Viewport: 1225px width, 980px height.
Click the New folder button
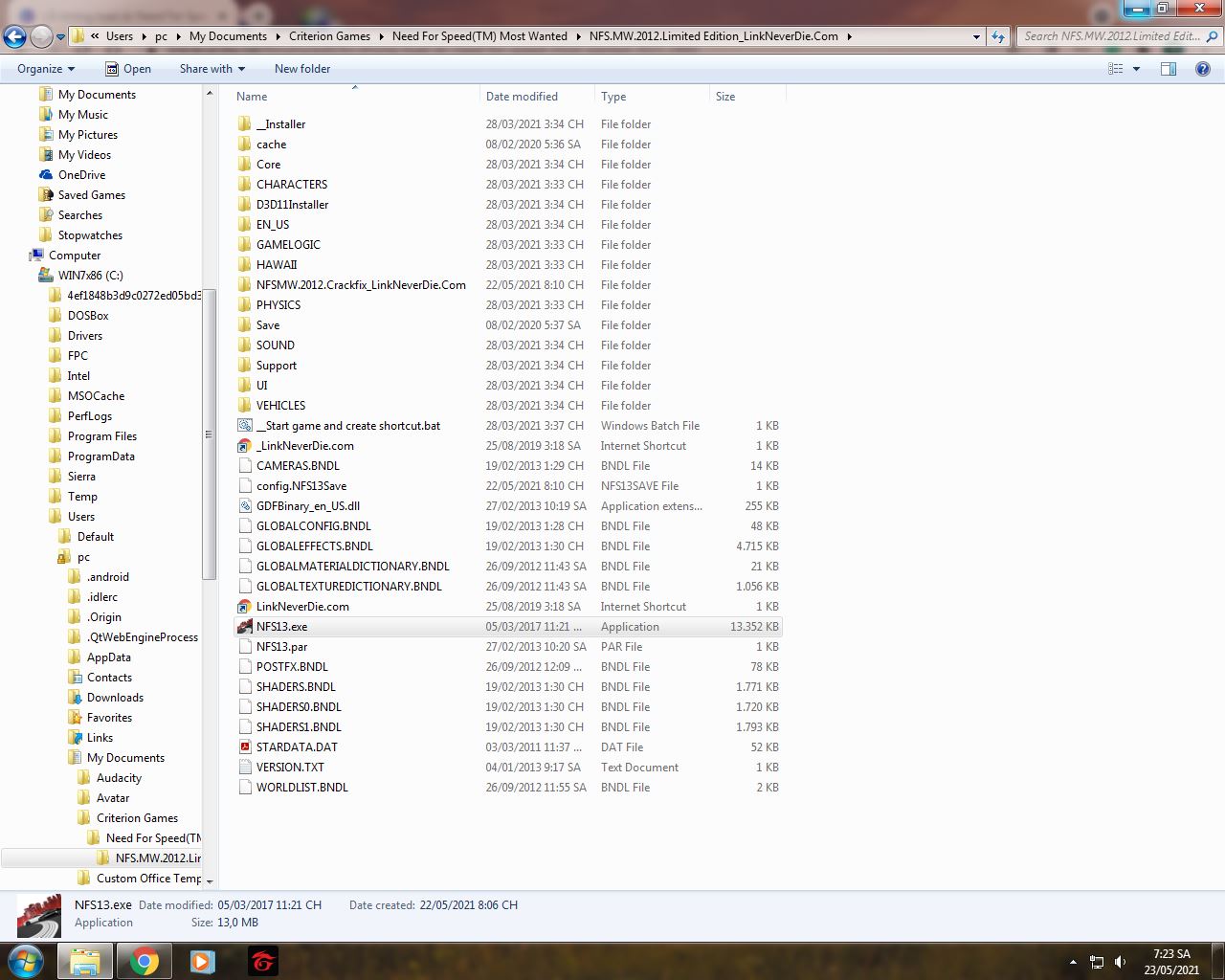(302, 69)
